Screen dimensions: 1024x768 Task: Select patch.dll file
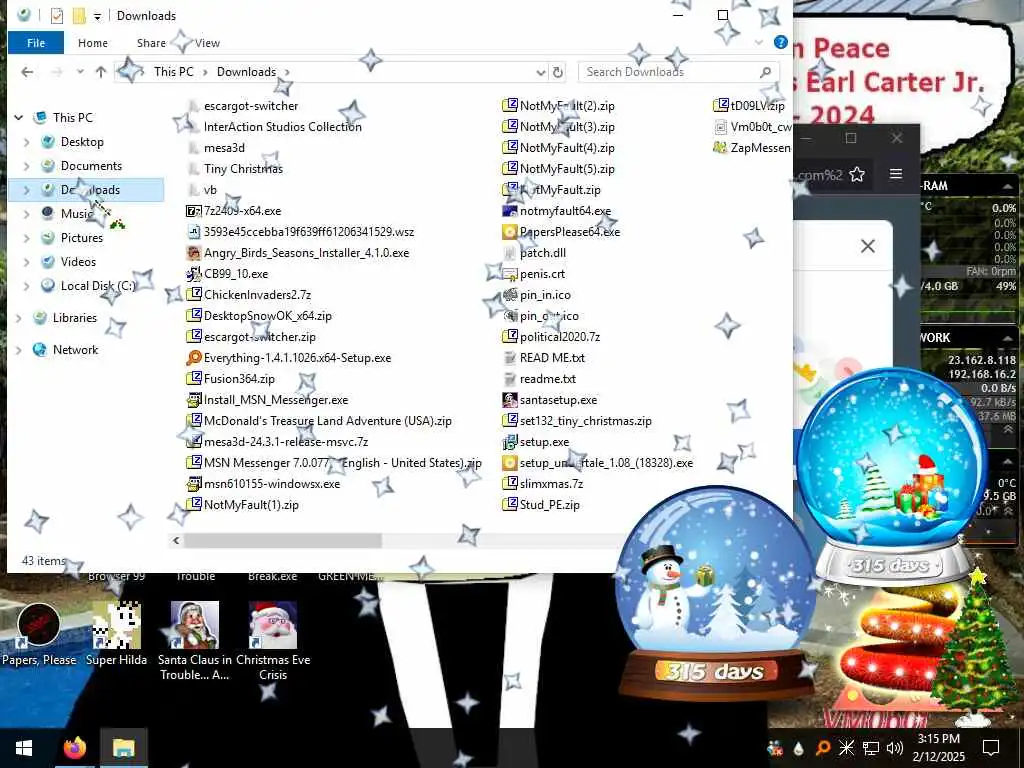click(x=534, y=253)
